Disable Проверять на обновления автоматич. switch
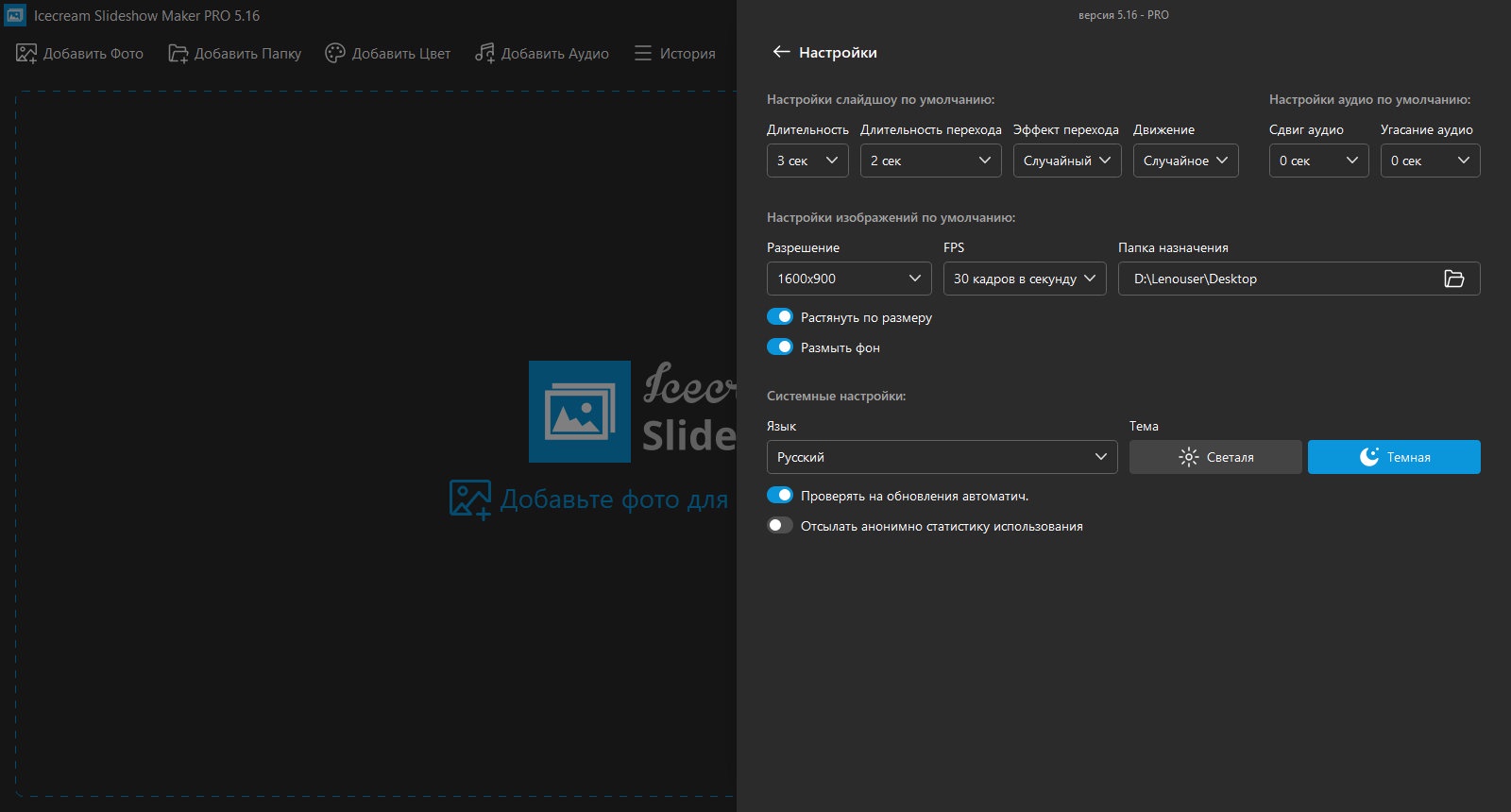Image resolution: width=1511 pixels, height=812 pixels. point(780,495)
